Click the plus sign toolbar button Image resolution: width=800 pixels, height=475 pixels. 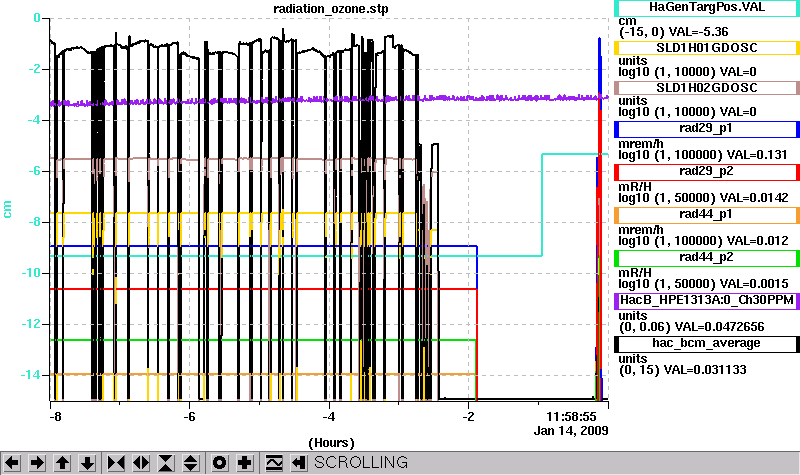click(244, 463)
